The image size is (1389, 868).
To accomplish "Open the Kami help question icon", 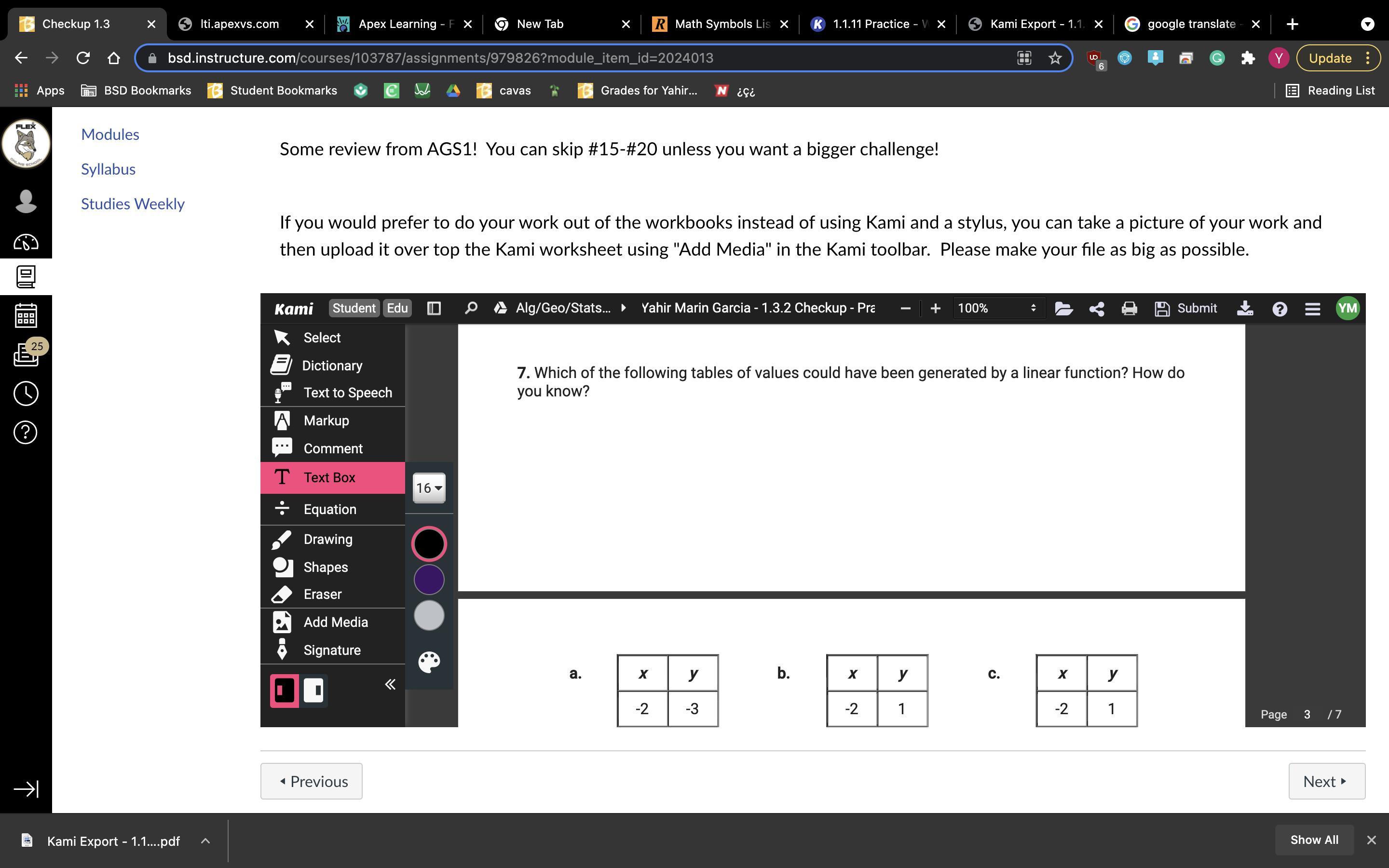I will click(1279, 309).
